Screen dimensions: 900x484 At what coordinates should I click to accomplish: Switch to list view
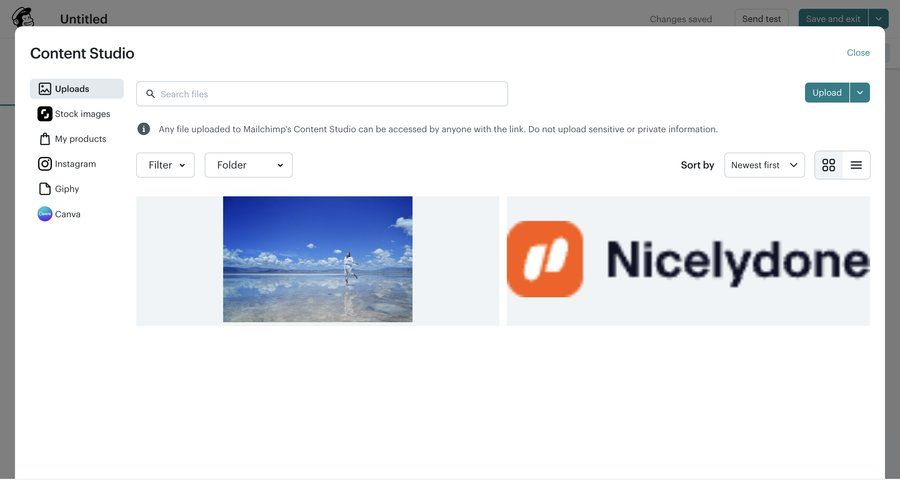[x=856, y=165]
